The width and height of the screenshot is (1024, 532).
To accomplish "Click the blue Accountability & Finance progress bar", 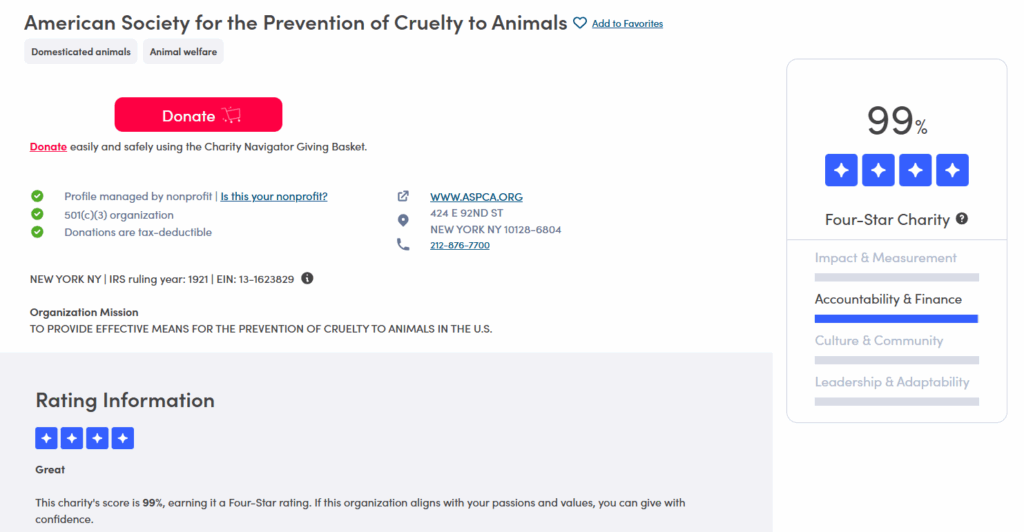I will click(x=896, y=318).
